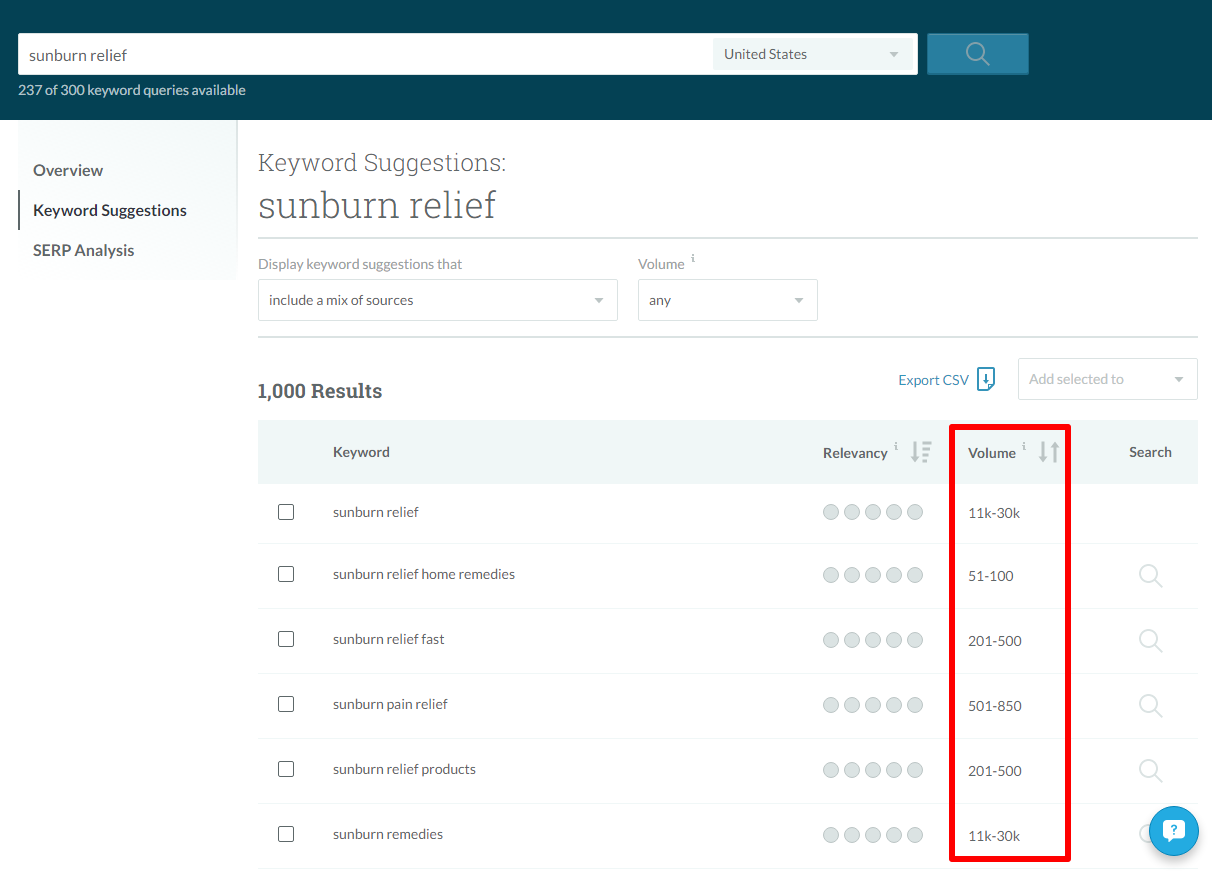Click keyword text 'sunburn pain relief'
The width and height of the screenshot is (1212, 872).
click(390, 704)
